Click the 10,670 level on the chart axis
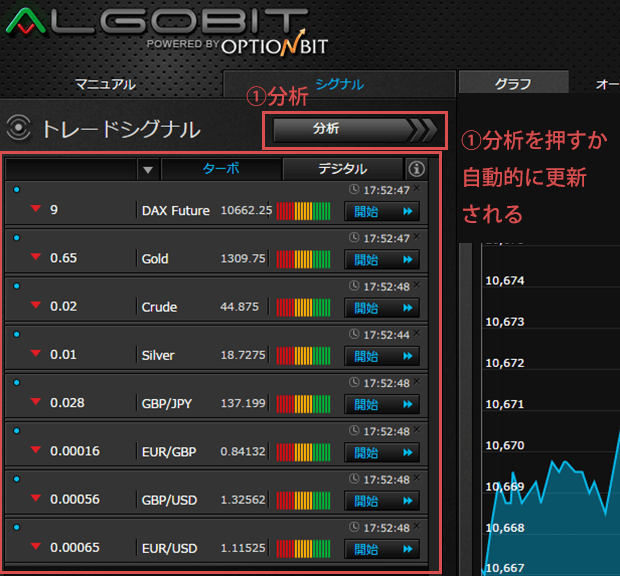Image resolution: width=620 pixels, height=576 pixels. point(505,446)
